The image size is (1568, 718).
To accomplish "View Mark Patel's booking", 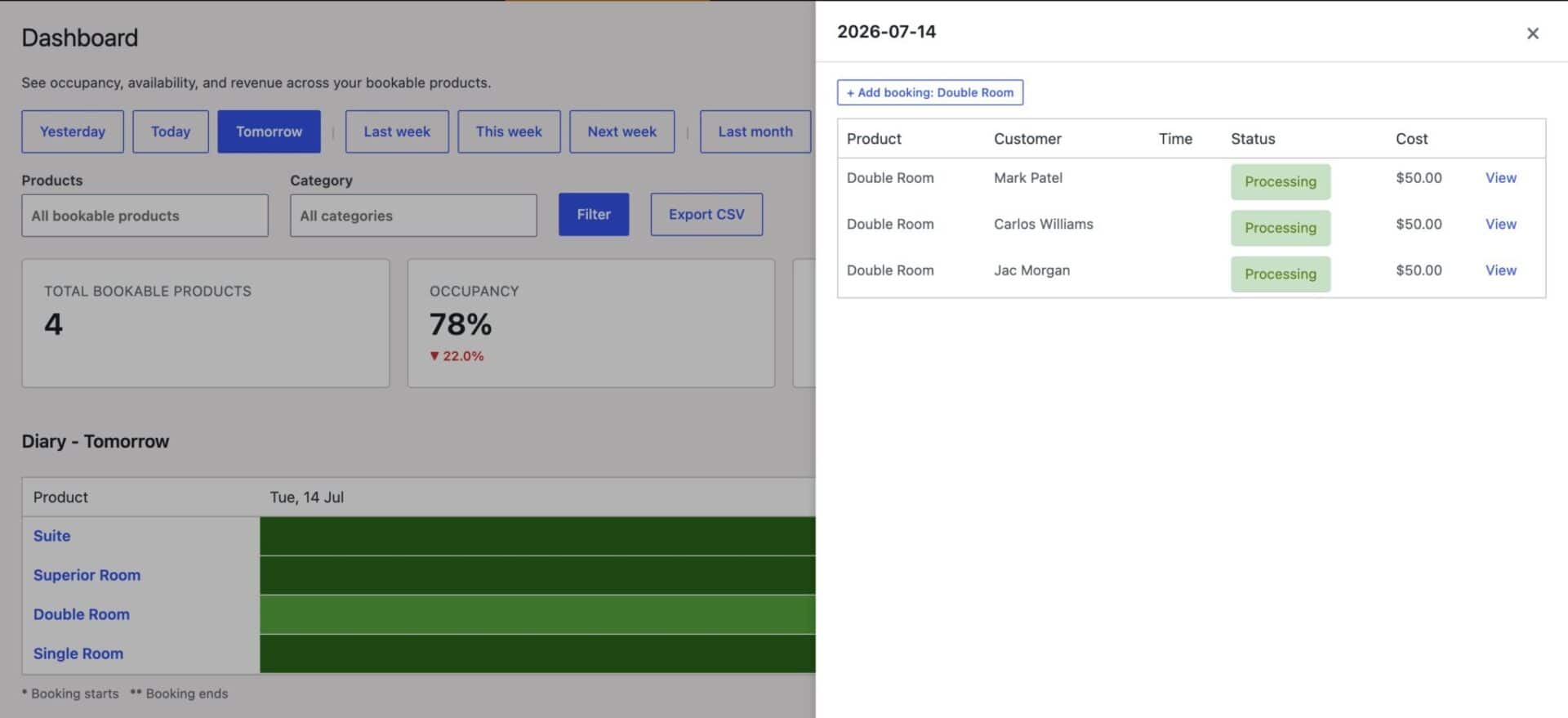I will [x=1500, y=177].
